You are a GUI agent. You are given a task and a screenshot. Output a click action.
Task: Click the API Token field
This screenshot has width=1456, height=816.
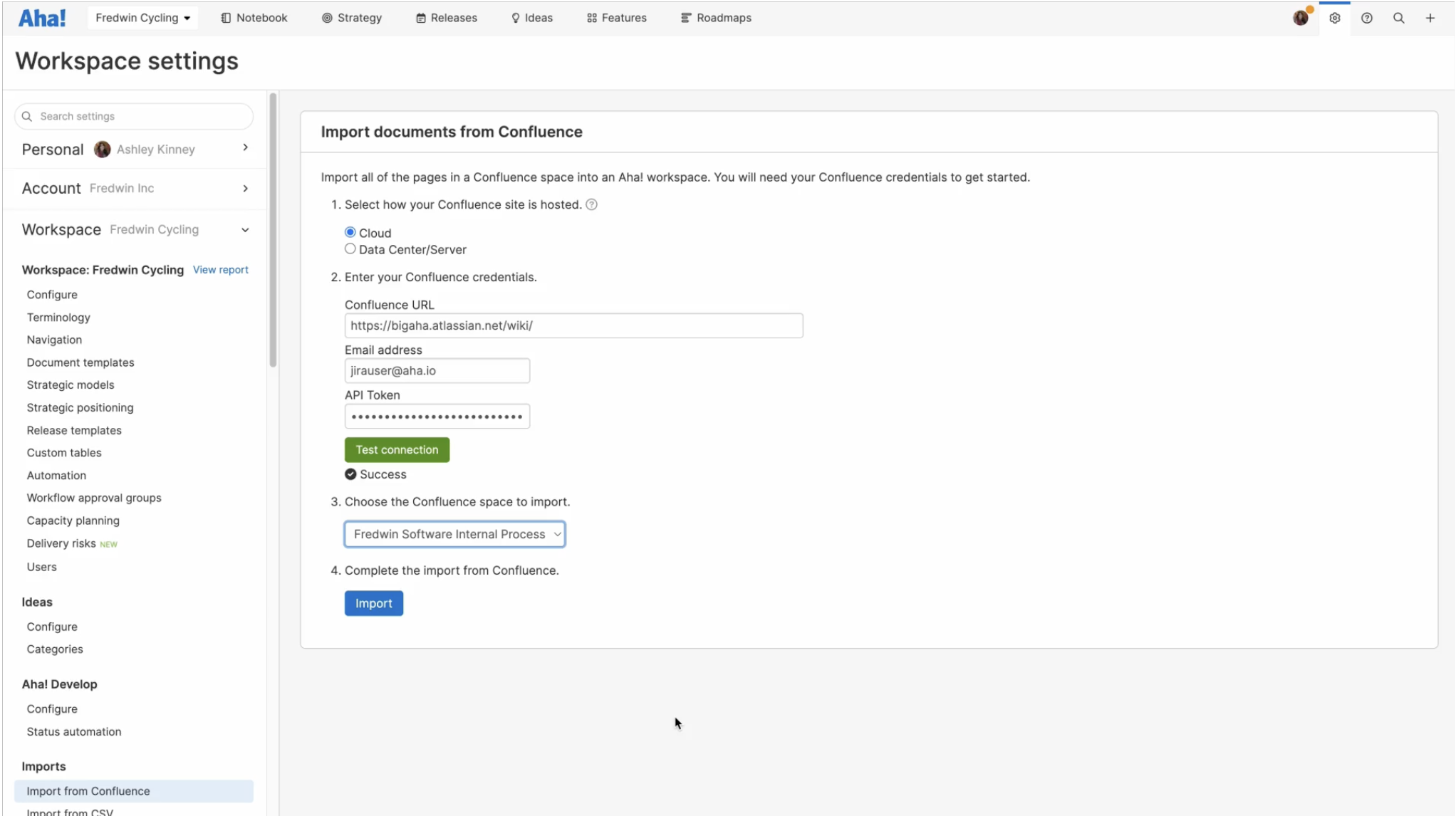[x=437, y=416]
